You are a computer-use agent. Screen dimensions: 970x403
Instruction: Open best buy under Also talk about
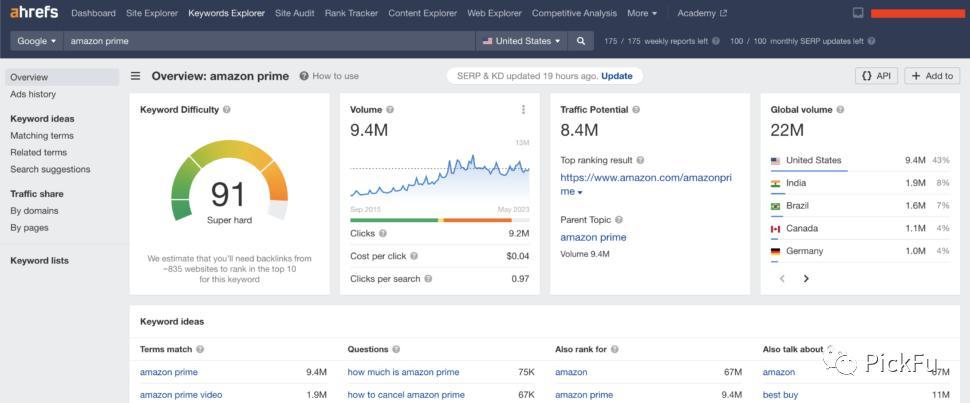point(780,395)
